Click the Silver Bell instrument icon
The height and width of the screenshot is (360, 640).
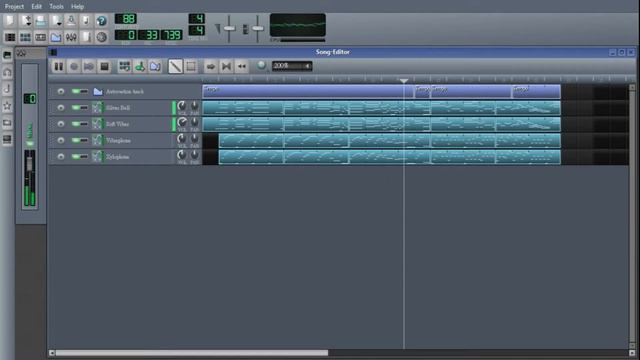pos(97,108)
